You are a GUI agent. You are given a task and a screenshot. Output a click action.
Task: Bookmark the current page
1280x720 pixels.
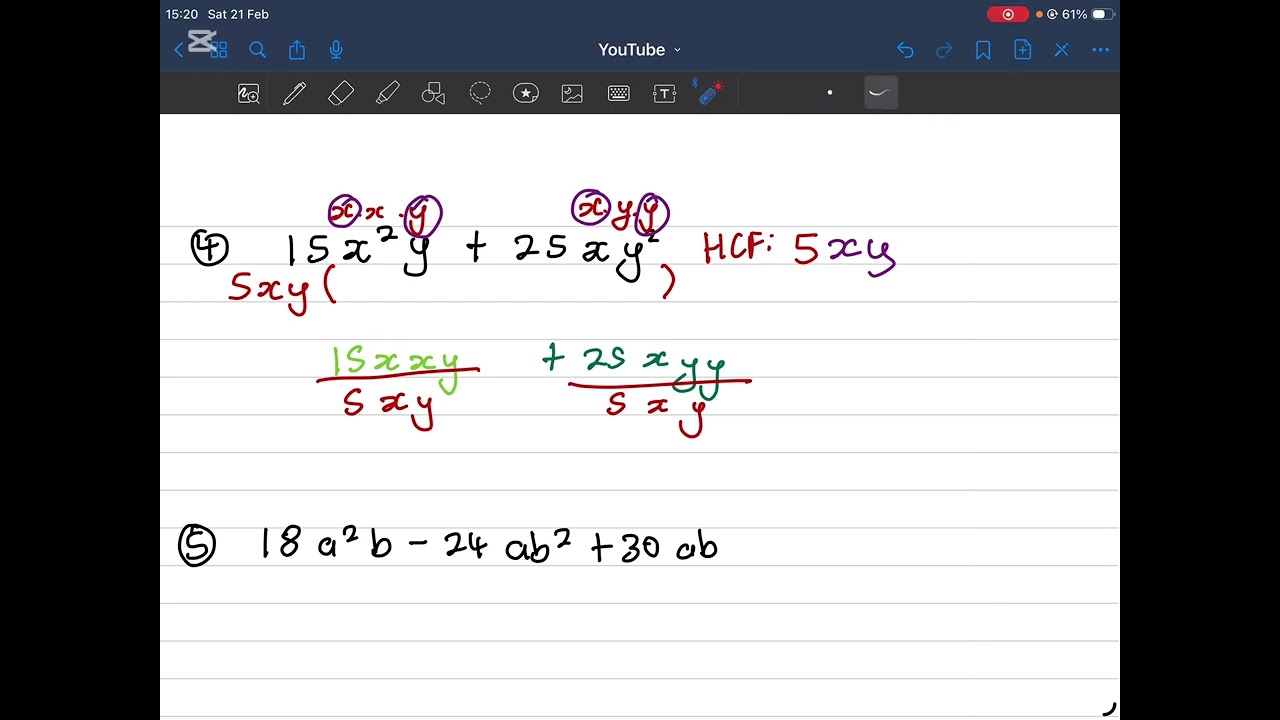click(x=983, y=50)
